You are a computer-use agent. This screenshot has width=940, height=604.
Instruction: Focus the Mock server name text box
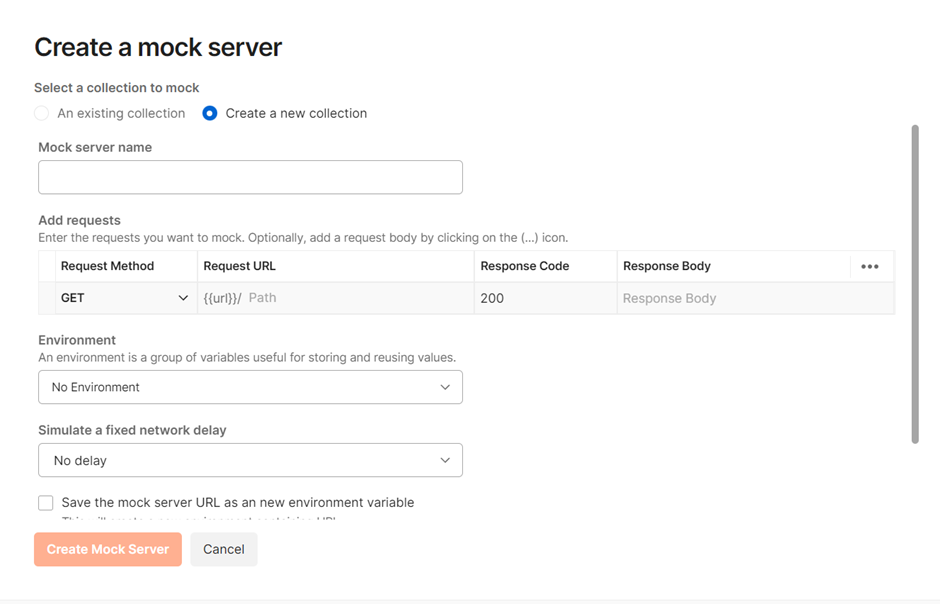click(250, 178)
